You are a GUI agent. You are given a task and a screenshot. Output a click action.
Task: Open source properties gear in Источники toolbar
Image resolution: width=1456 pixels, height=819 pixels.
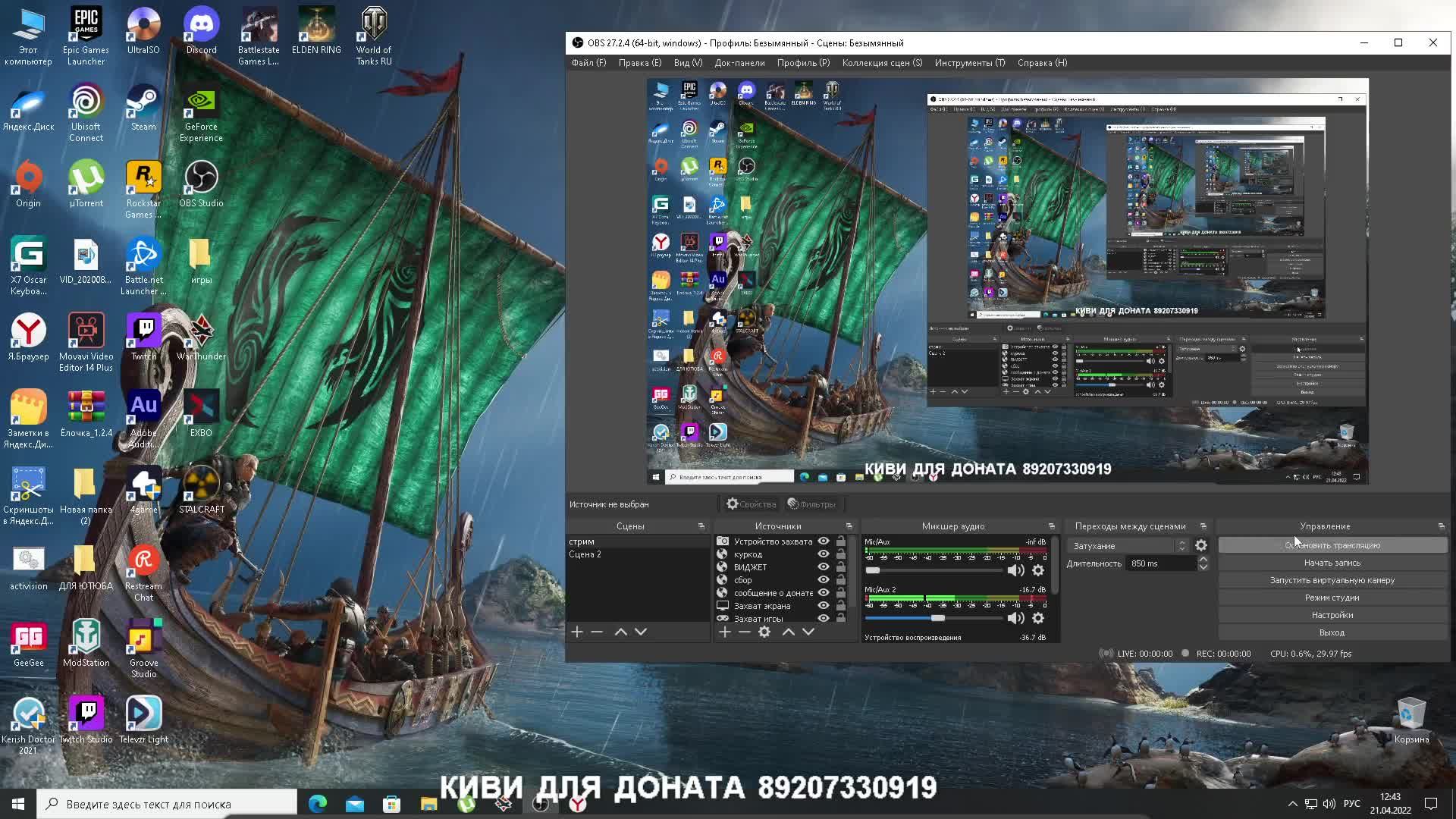pyautogui.click(x=764, y=632)
